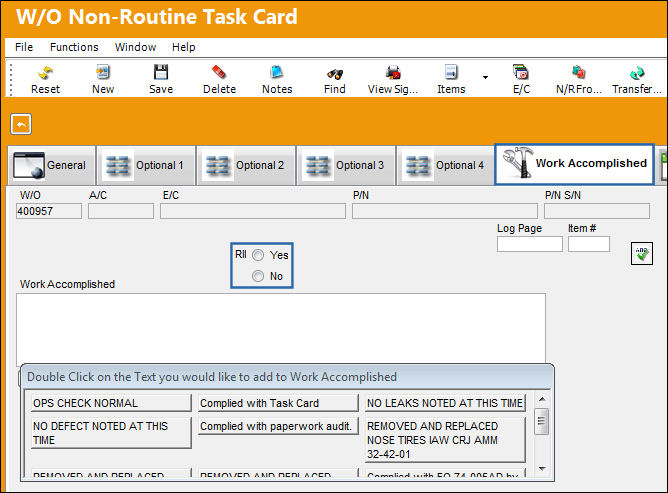Switch to the Optional 1 tab

(147, 165)
